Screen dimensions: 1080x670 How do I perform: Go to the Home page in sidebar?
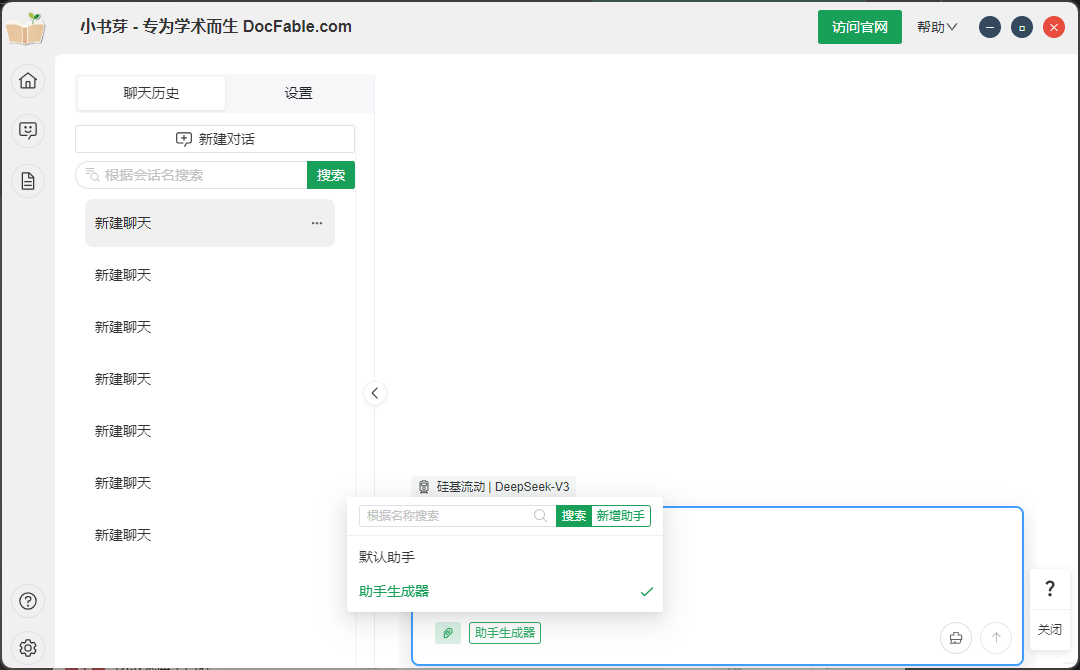click(x=28, y=81)
